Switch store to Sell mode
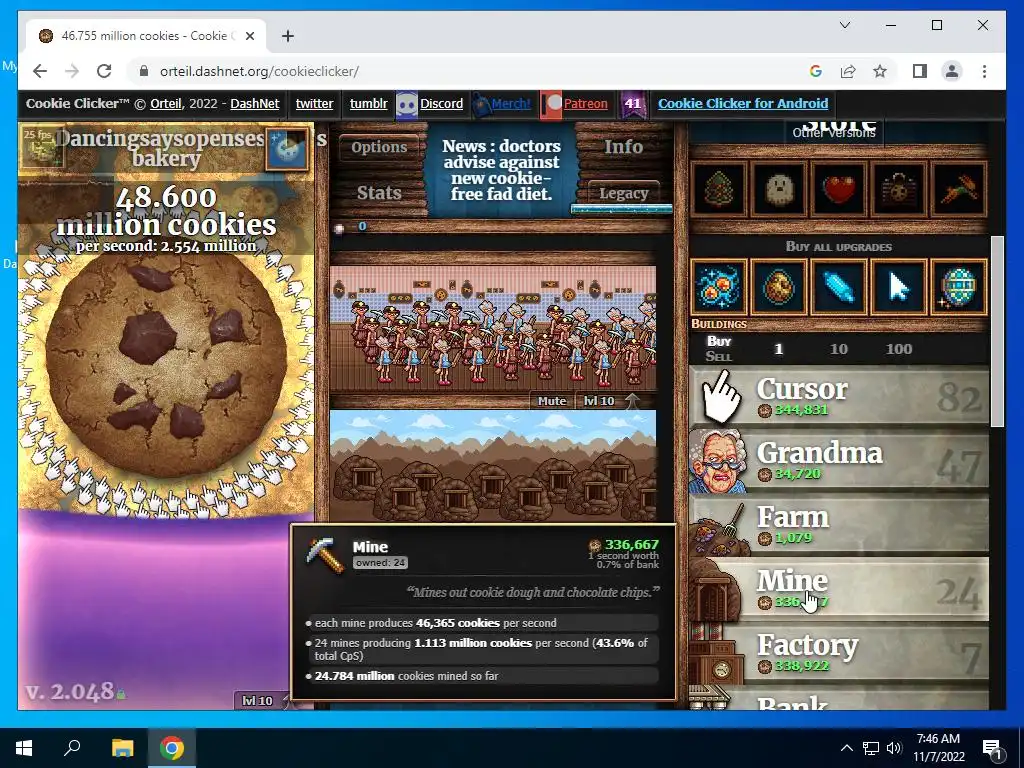Viewport: 1024px width, 768px height. point(718,357)
